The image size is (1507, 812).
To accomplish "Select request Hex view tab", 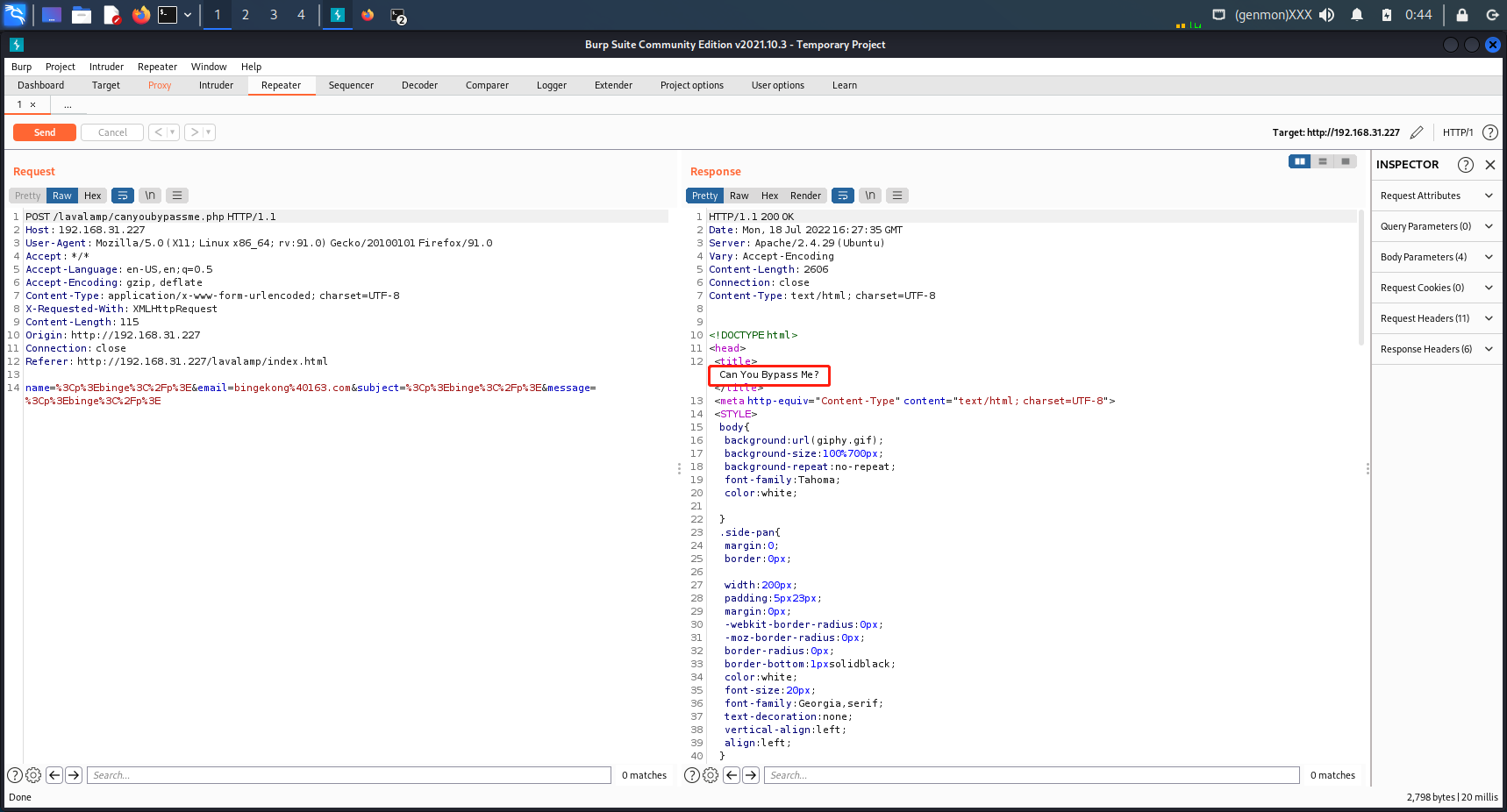I will pos(93,196).
